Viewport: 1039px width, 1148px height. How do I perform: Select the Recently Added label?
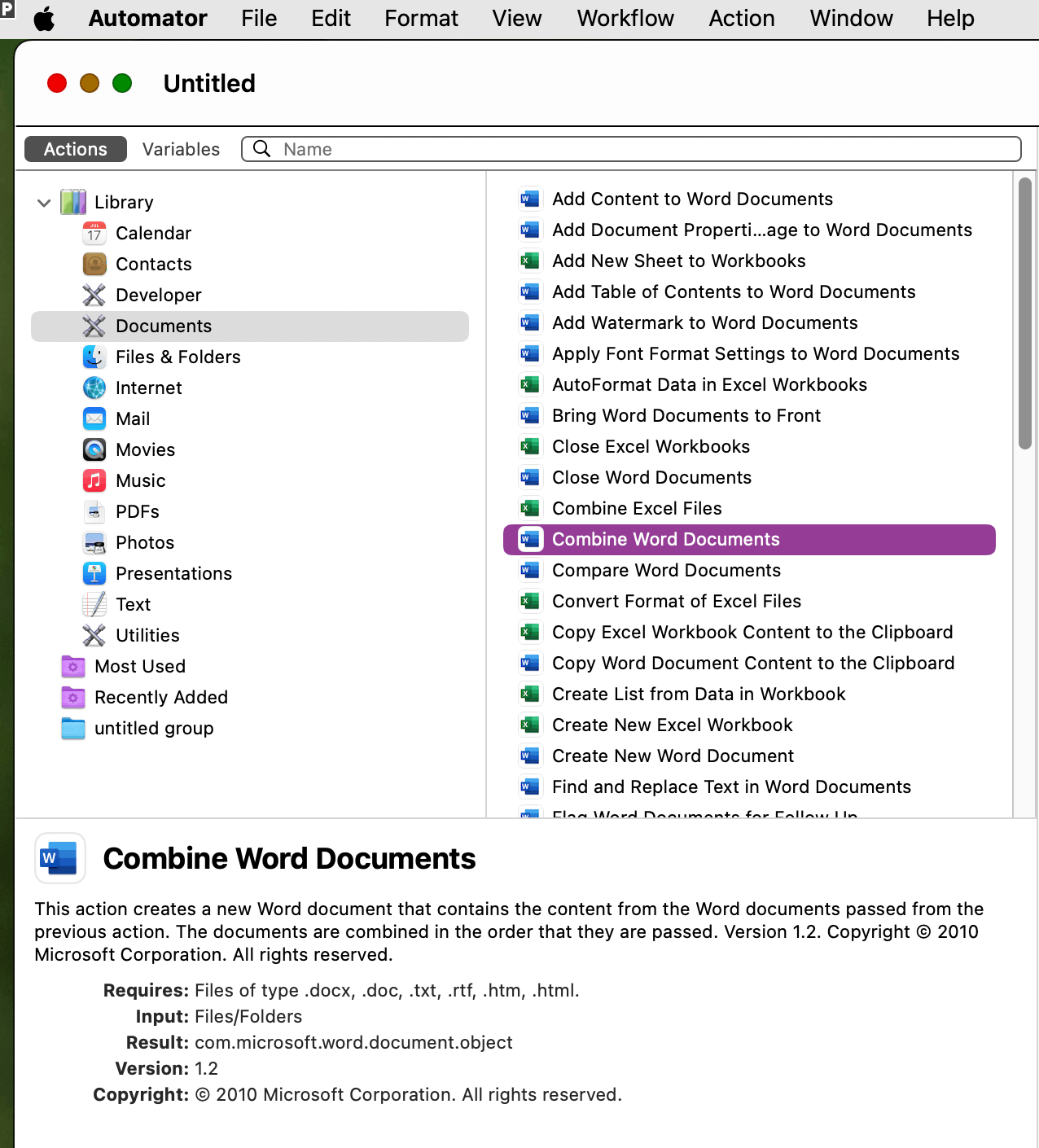pyautogui.click(x=161, y=697)
